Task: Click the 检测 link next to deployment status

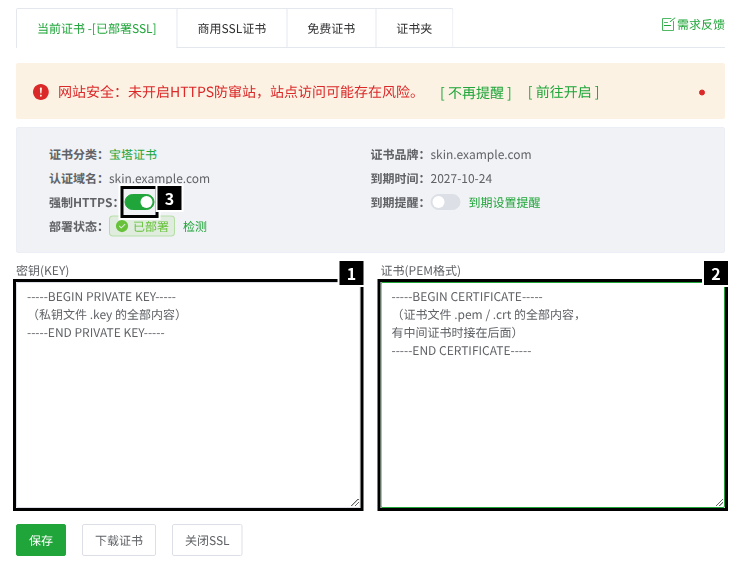Action: [x=195, y=226]
